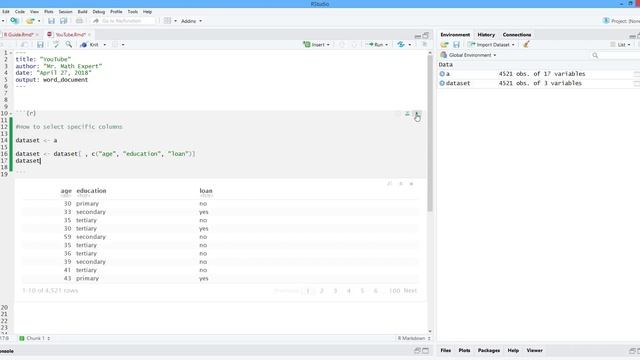Open the Help menu
This screenshot has width=640, height=360.
(x=147, y=12)
